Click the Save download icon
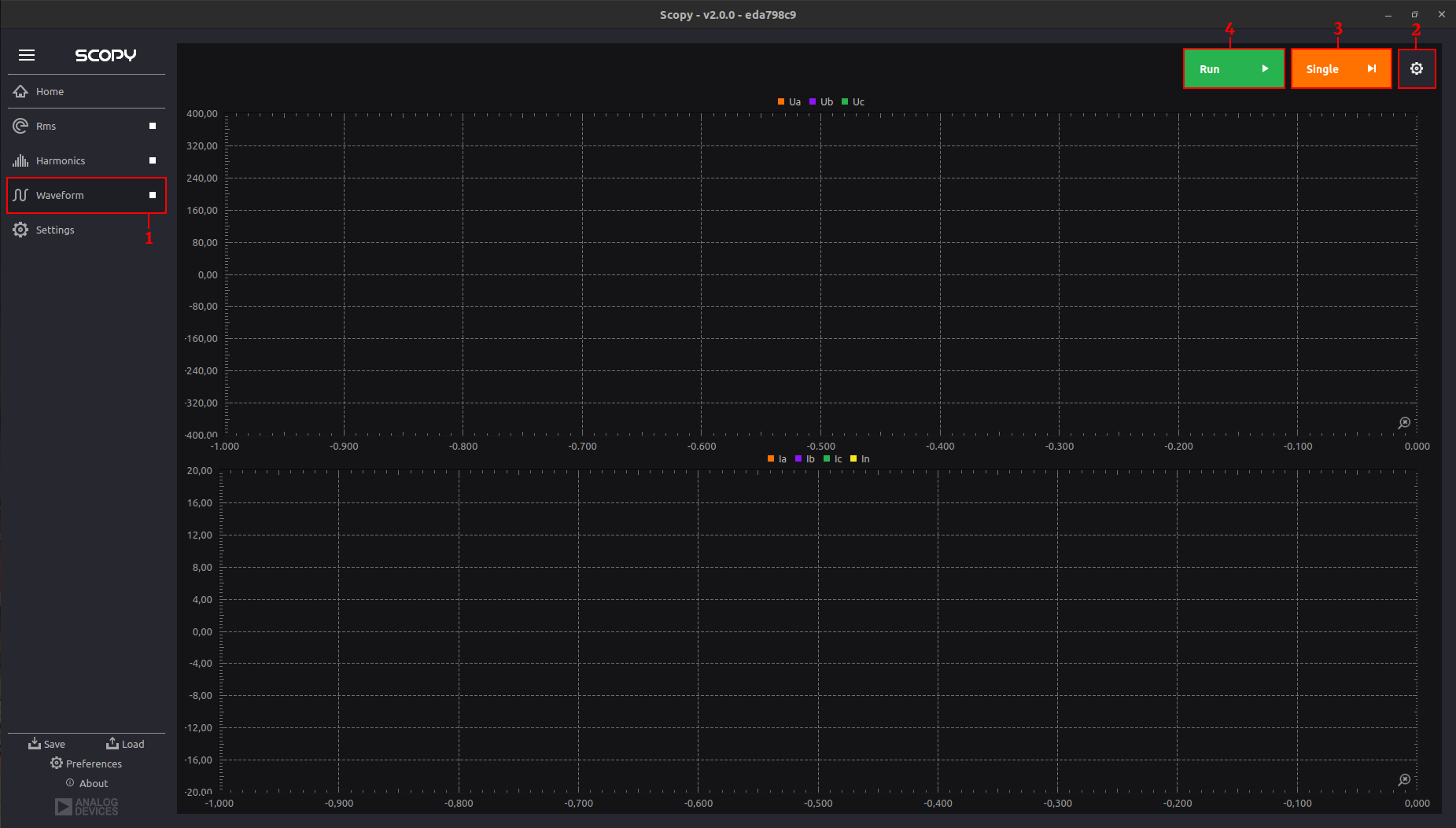This screenshot has height=828, width=1456. 35,743
